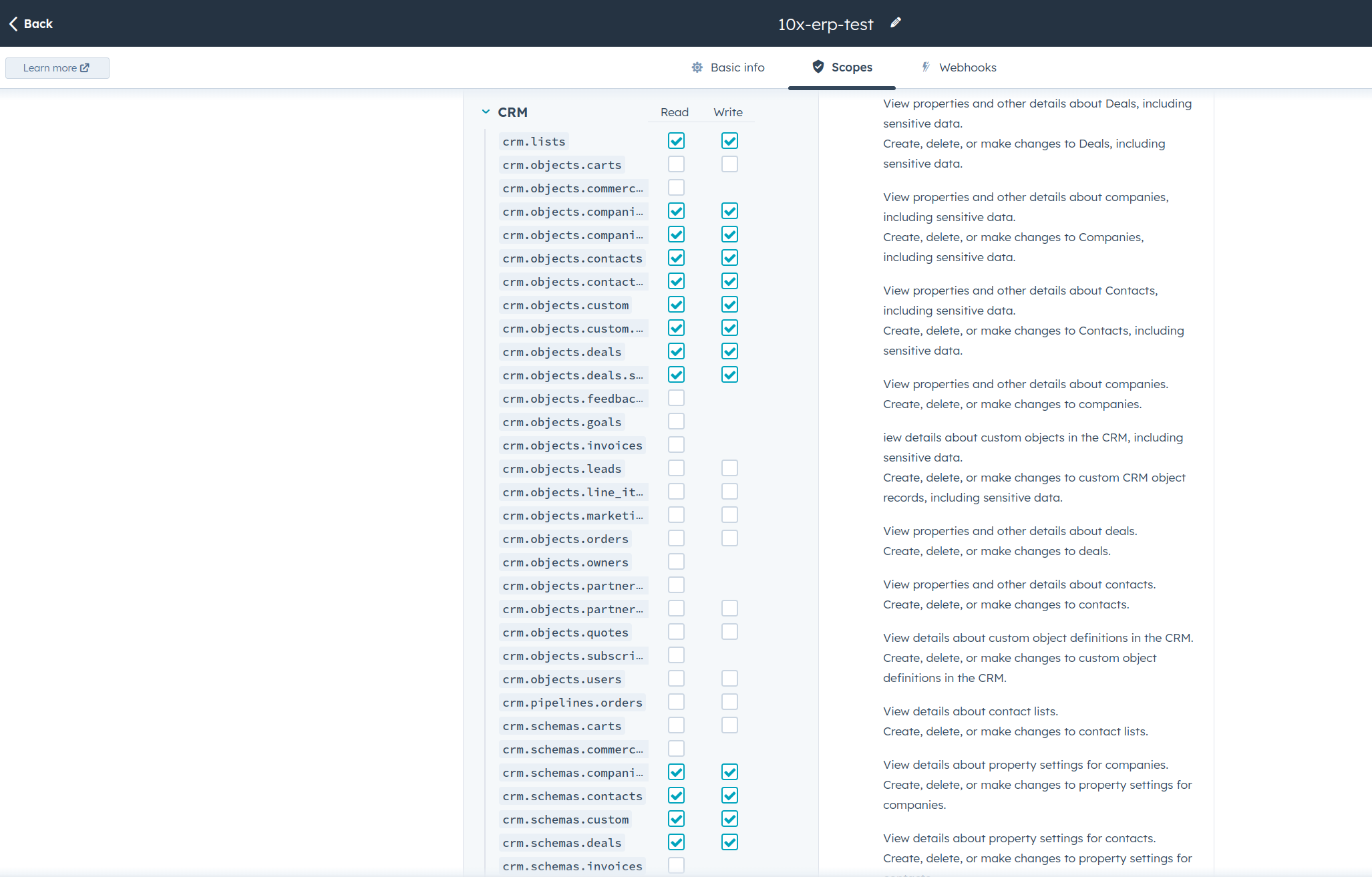Check Write for crm.objects.quotes
This screenshot has width=1372, height=877.
coord(729,632)
